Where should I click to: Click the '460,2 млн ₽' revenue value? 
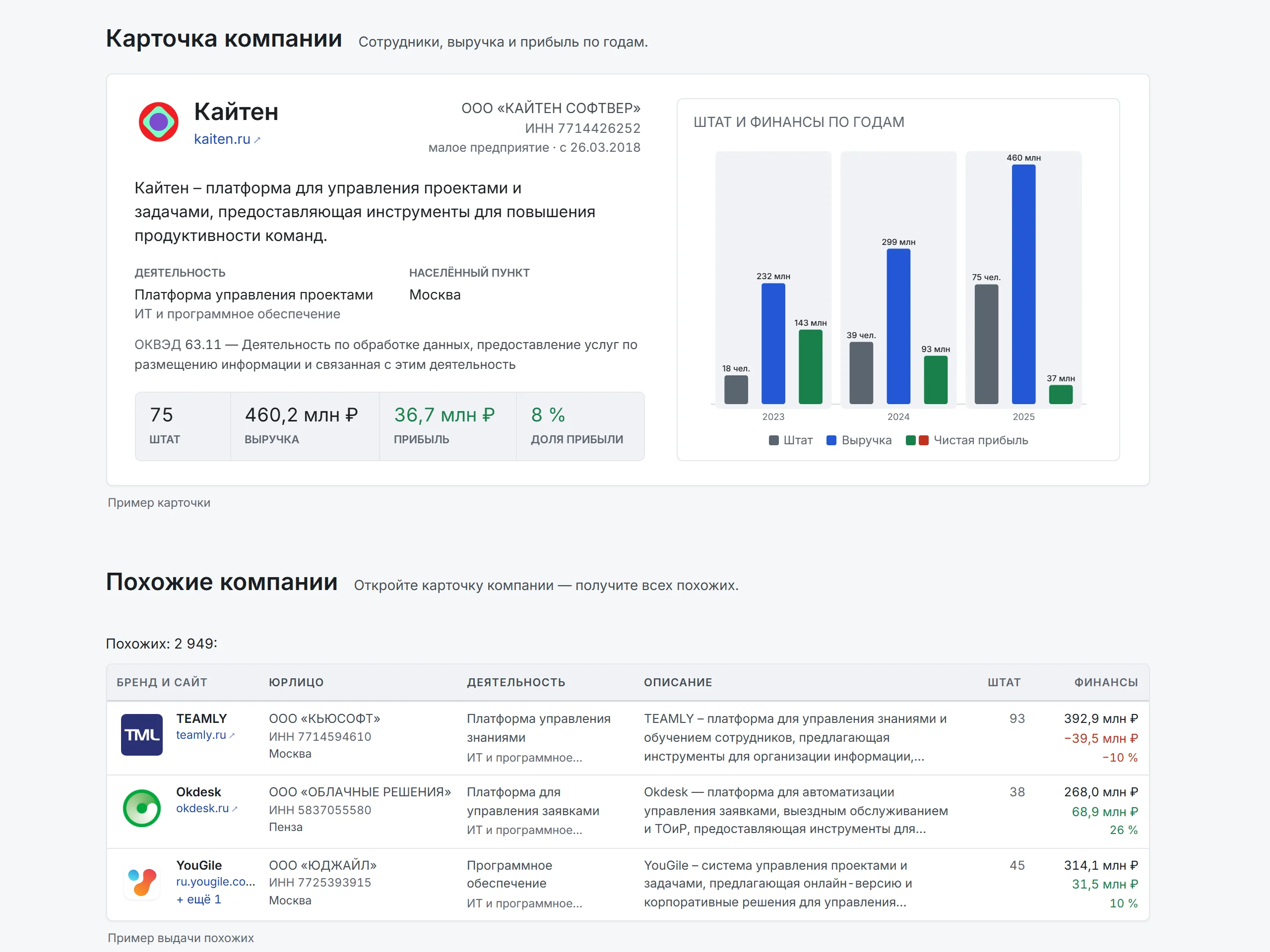click(x=302, y=415)
